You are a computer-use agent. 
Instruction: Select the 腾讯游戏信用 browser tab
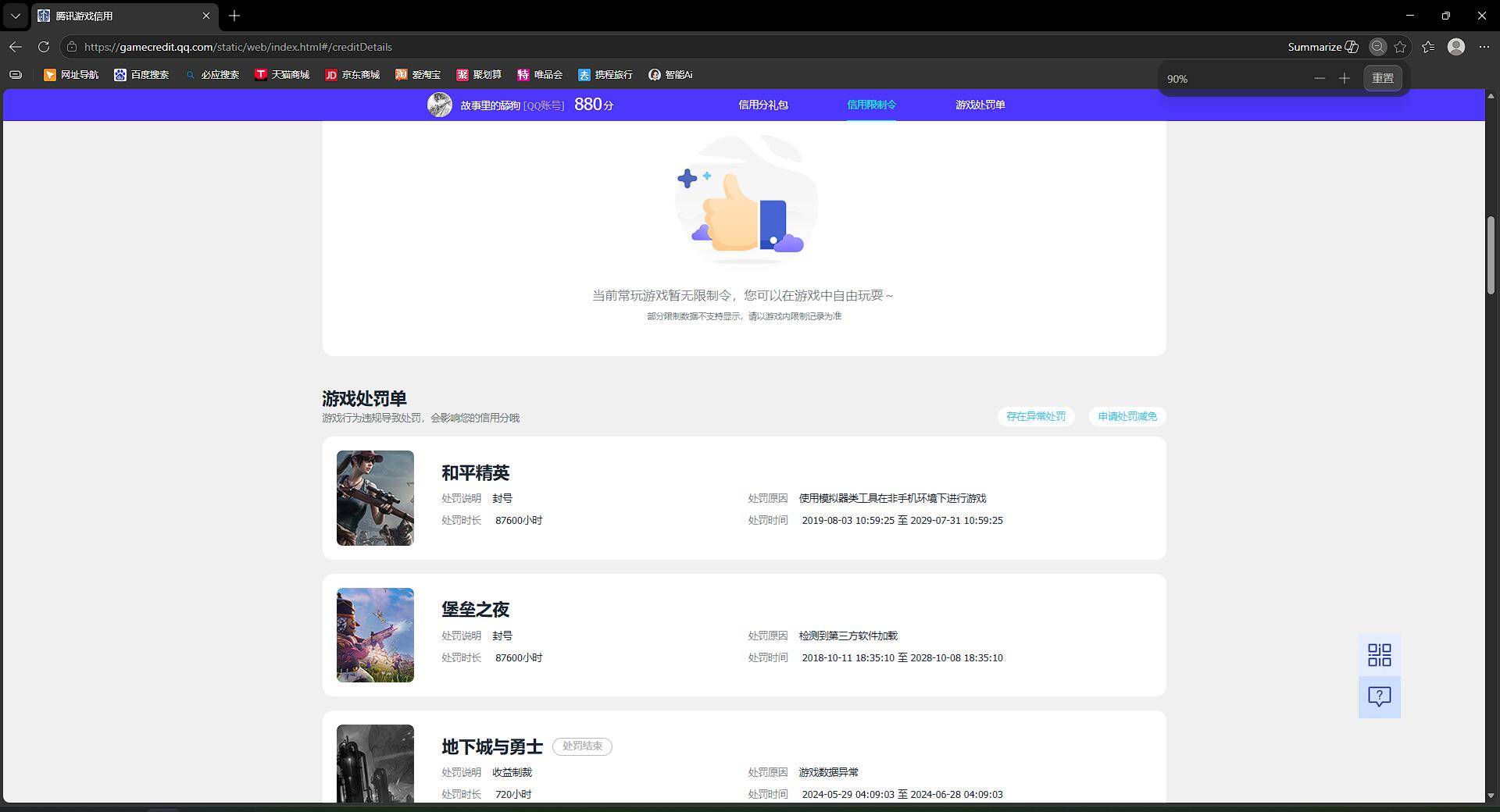pos(125,16)
